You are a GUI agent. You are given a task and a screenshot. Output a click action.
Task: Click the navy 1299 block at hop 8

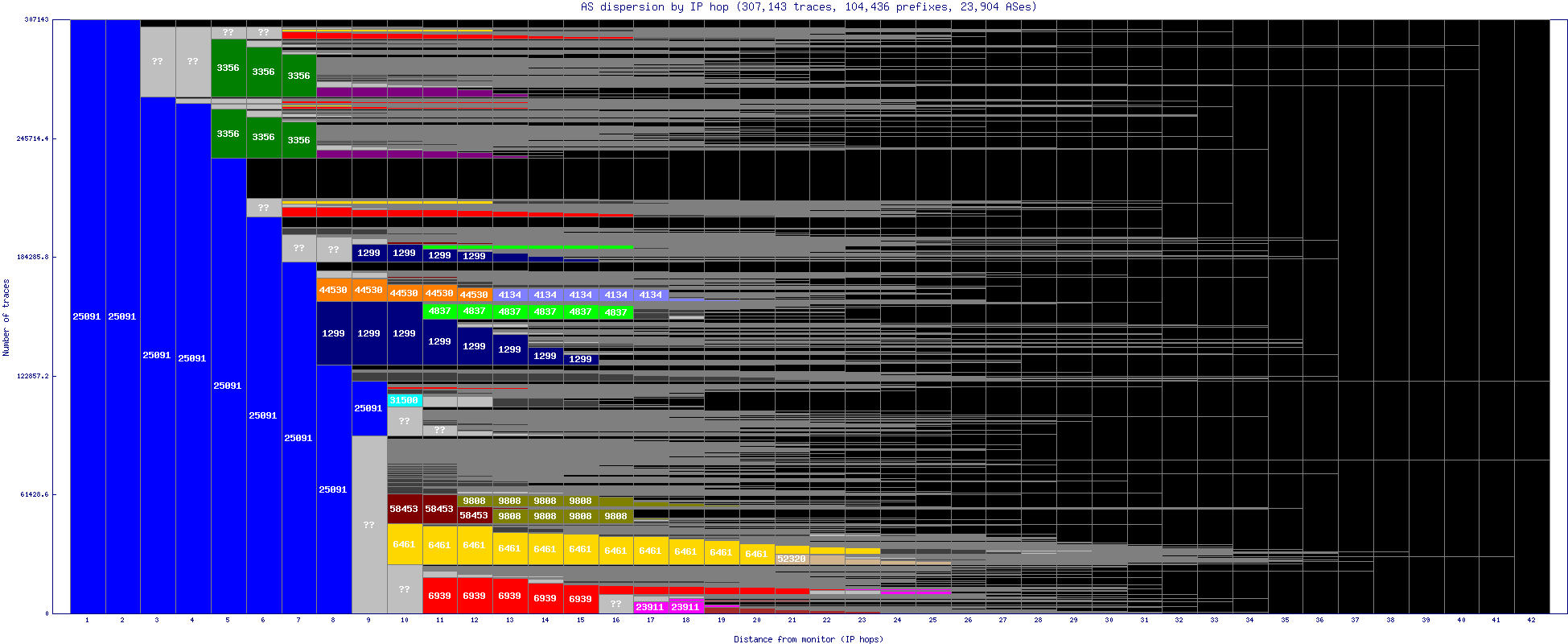pyautogui.click(x=334, y=333)
